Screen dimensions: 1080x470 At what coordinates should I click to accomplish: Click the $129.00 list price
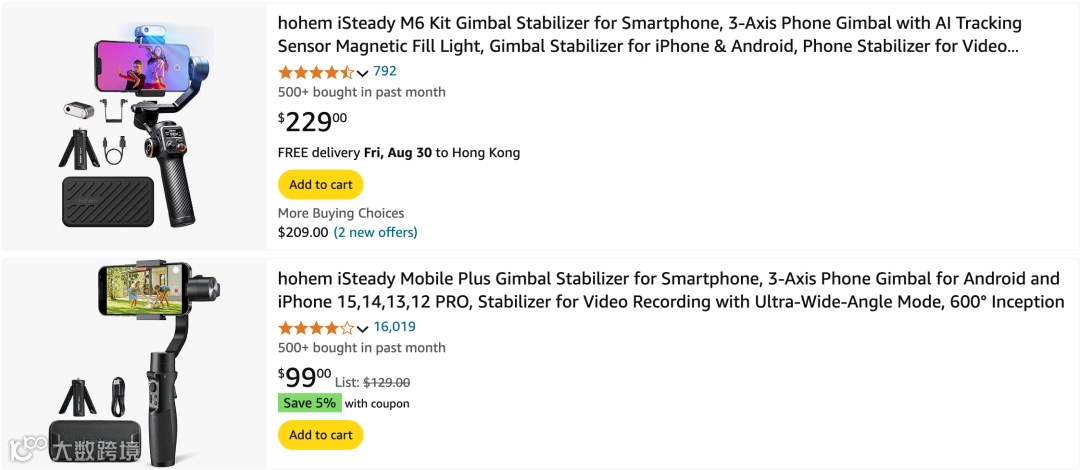tap(386, 382)
